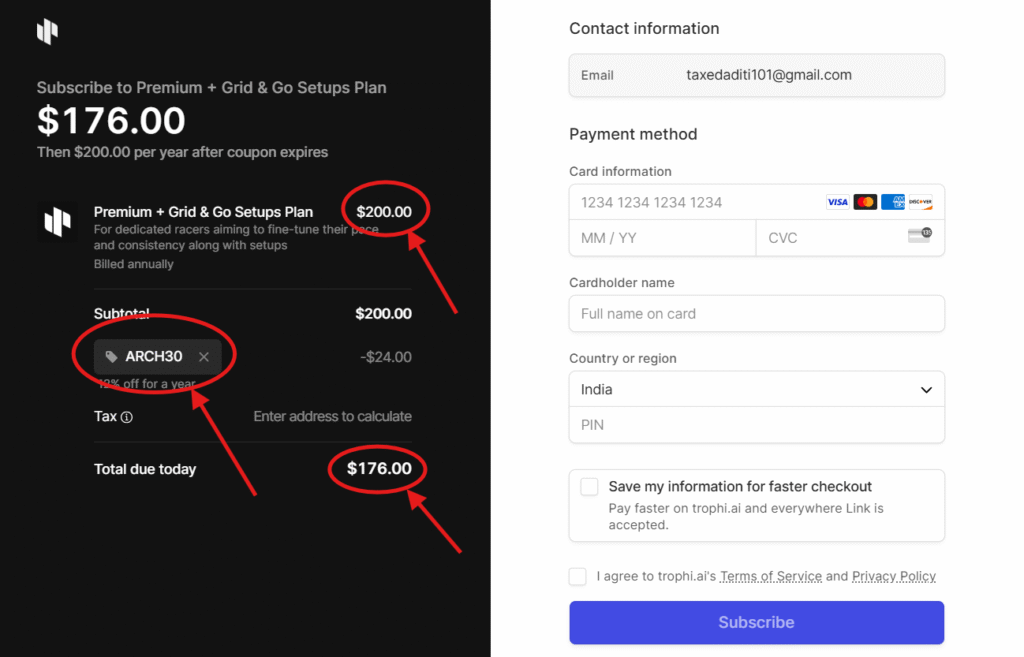Viewport: 1024px width, 657px height.
Task: Click the Mastercard logo
Action: click(x=865, y=202)
